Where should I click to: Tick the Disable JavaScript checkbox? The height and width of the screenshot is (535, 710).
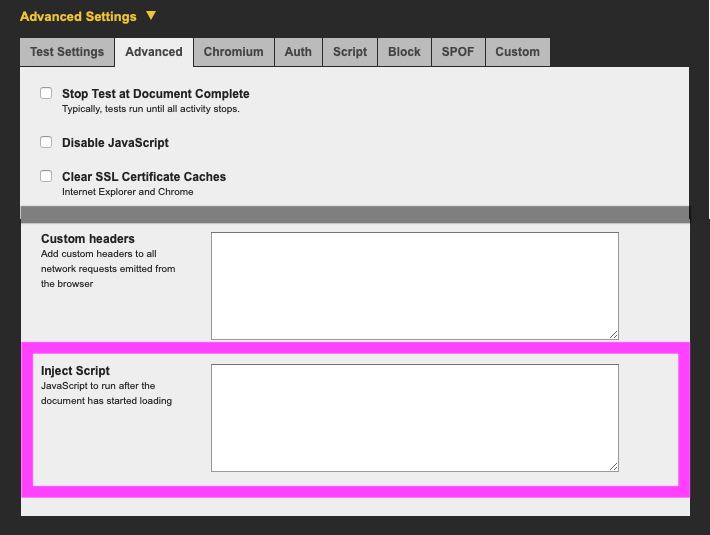tap(46, 142)
